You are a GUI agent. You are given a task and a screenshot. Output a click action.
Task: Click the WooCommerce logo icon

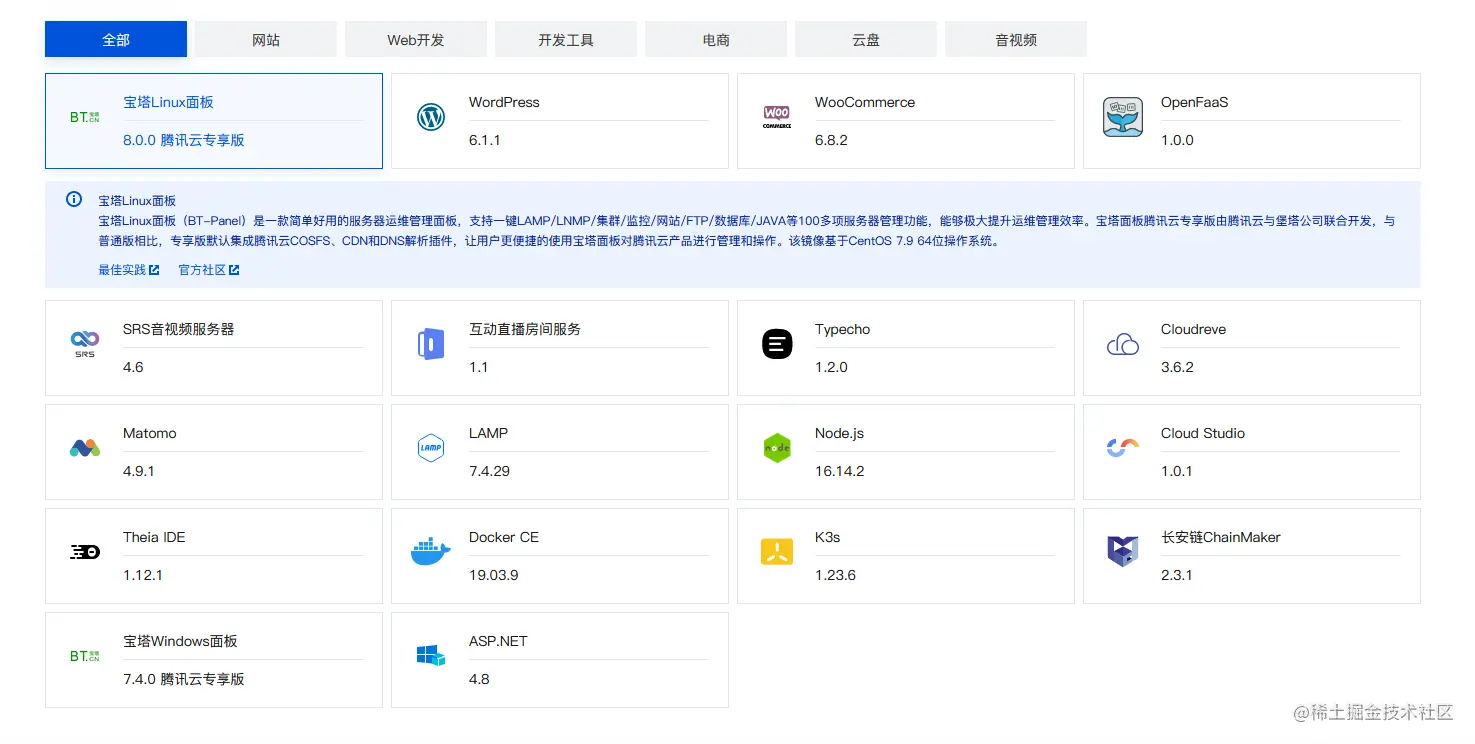pos(777,117)
